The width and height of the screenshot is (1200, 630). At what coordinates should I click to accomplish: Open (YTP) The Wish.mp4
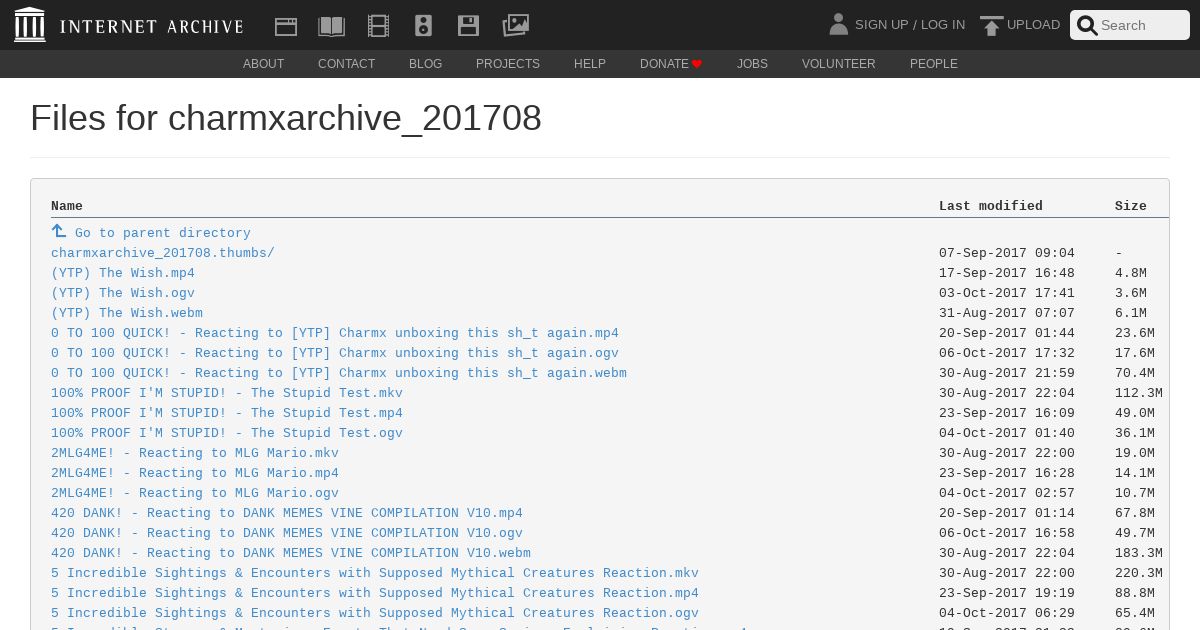123,273
